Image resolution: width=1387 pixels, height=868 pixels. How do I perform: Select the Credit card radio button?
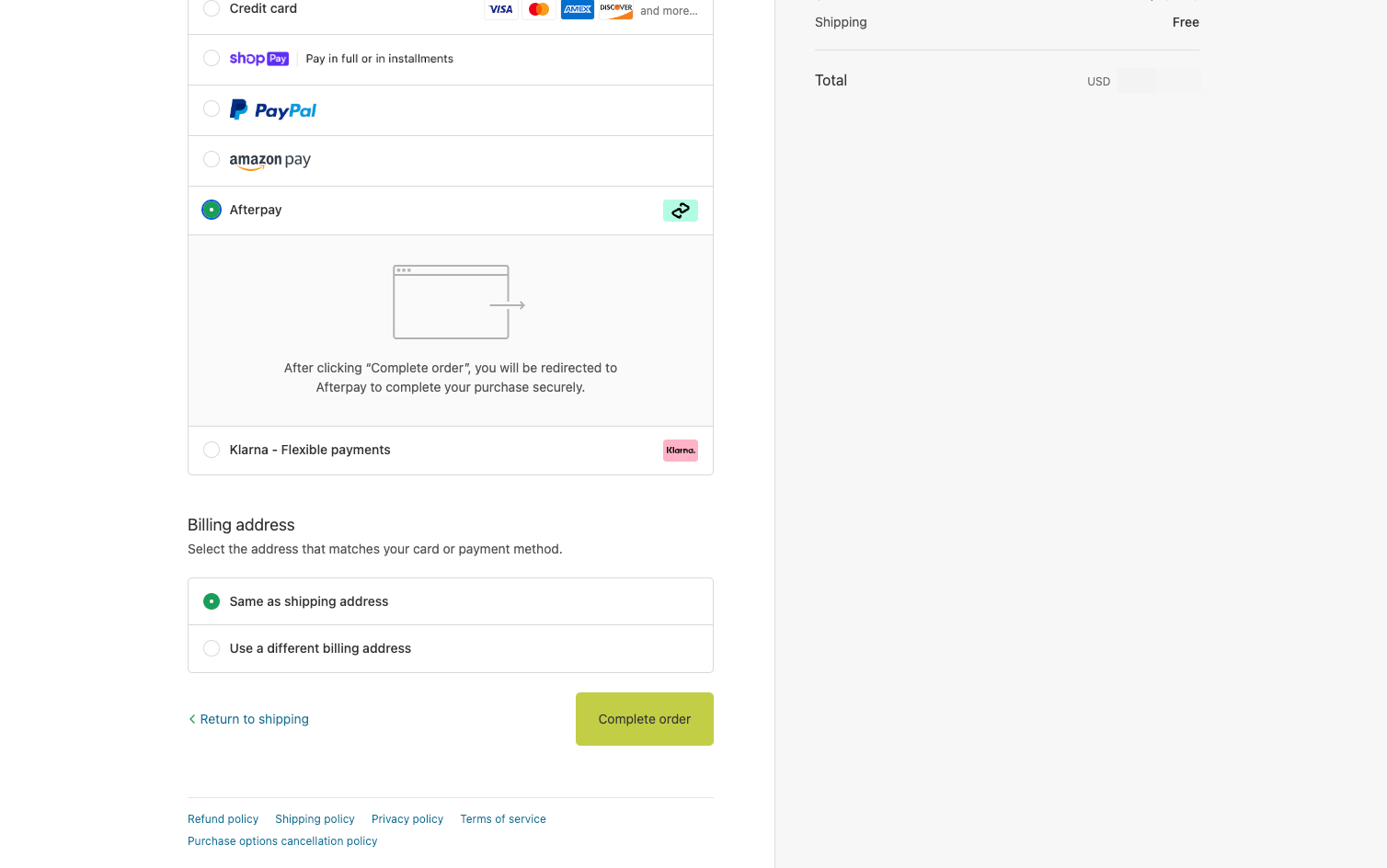(212, 8)
